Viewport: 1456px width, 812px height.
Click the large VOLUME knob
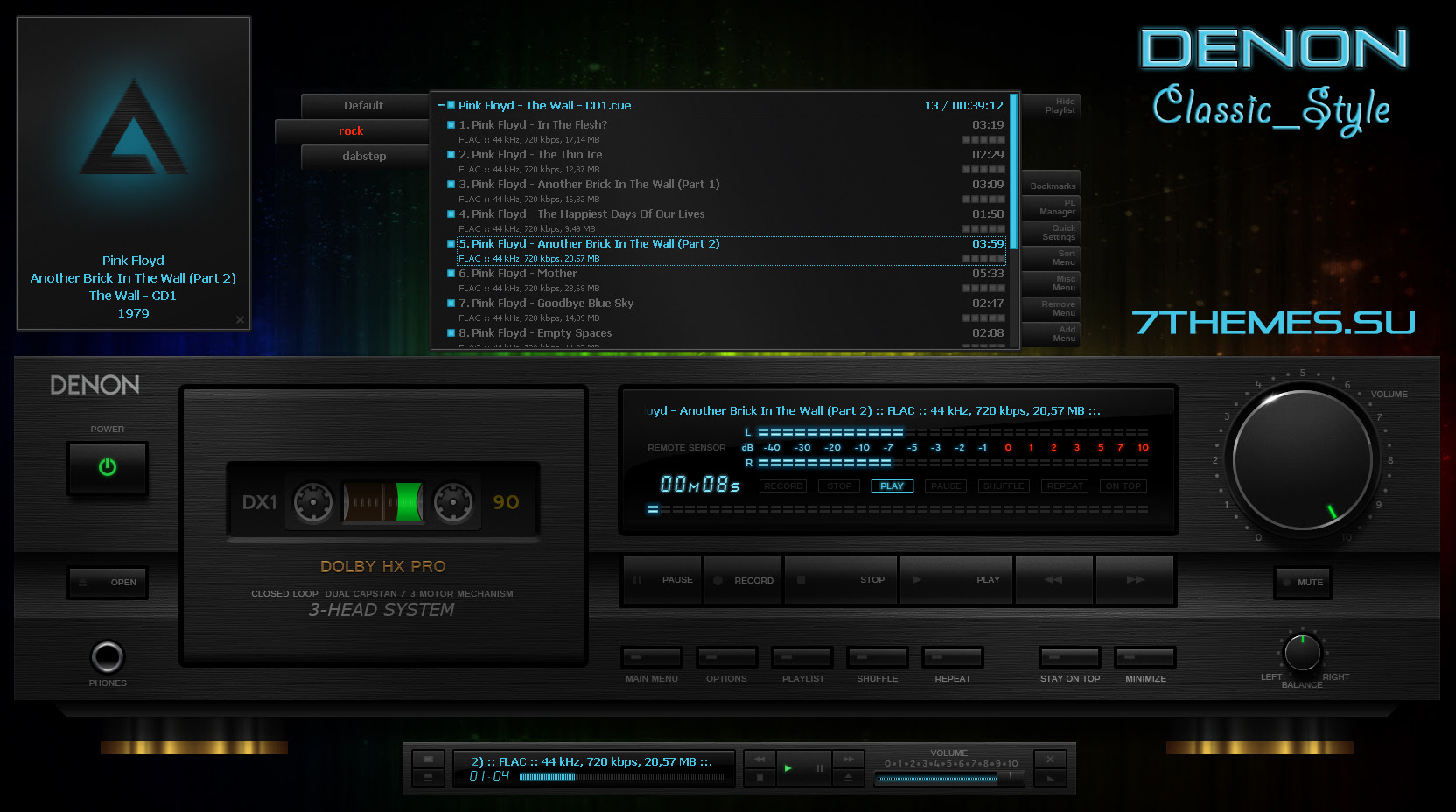pos(1303,459)
